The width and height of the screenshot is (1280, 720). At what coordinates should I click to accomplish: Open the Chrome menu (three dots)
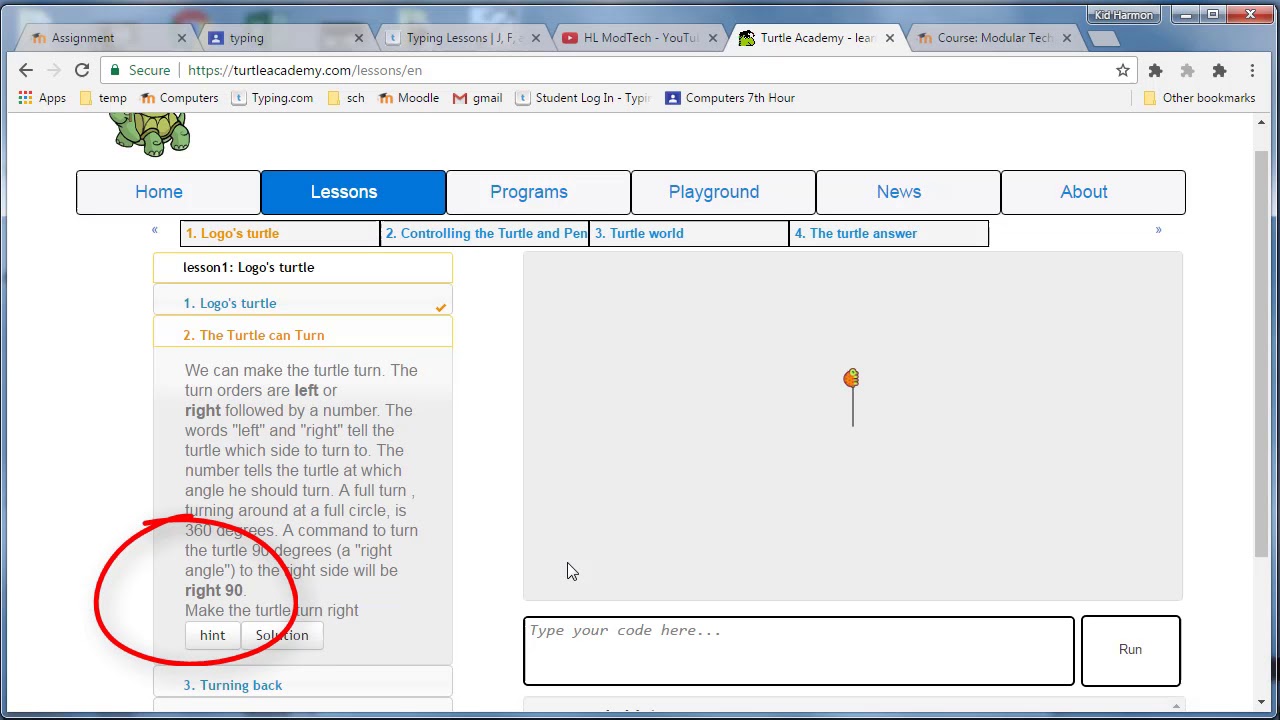(1251, 70)
